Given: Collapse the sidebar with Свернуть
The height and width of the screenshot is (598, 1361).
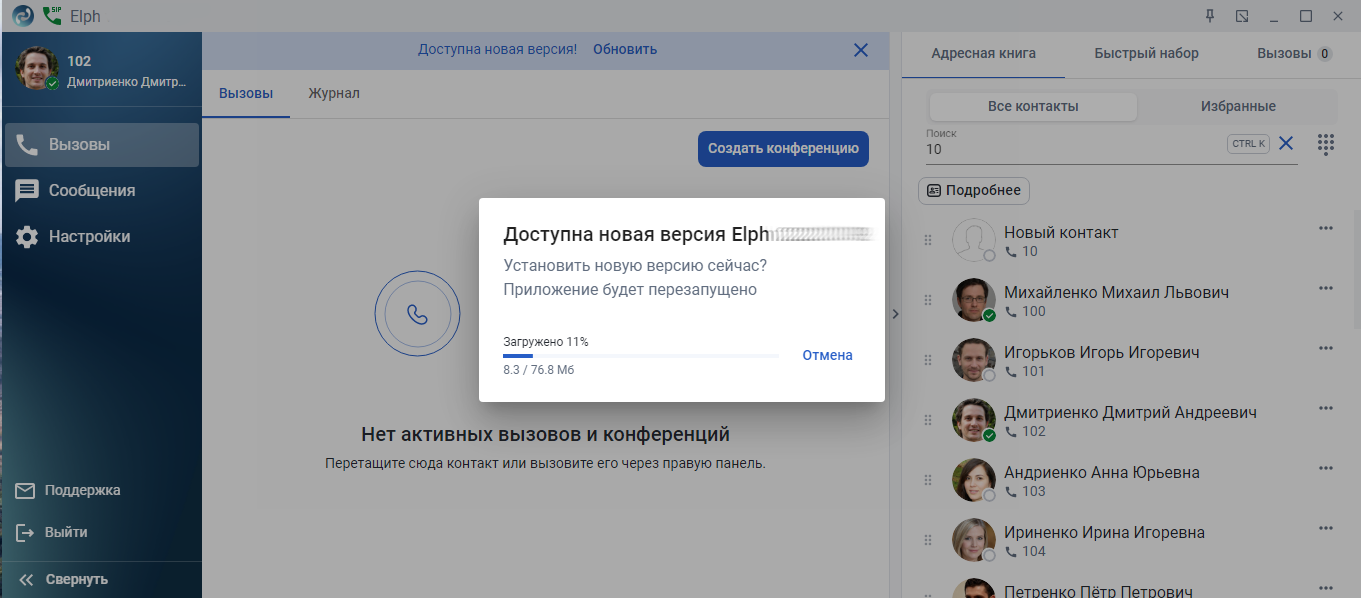Looking at the screenshot, I should 76,579.
